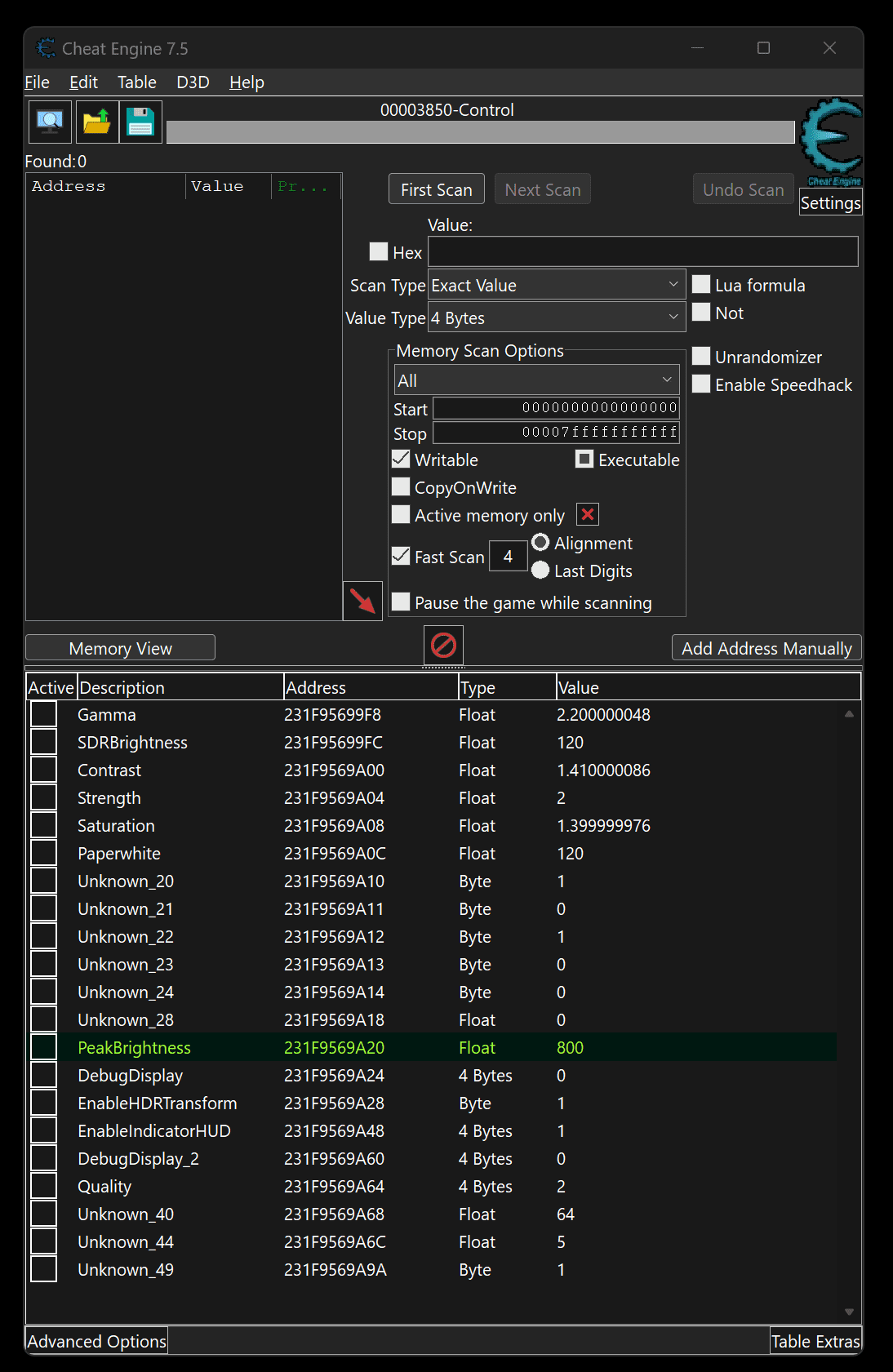Click the Address column header in address table
The height and width of the screenshot is (1372, 893).
[371, 687]
